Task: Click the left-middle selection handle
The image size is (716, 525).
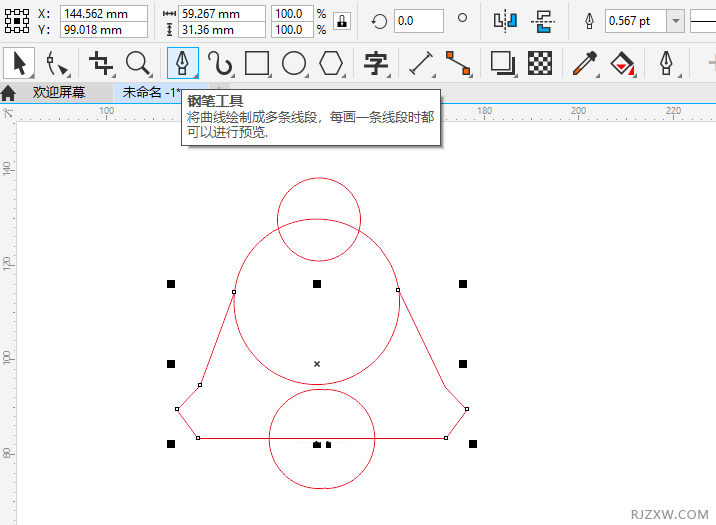Action: coord(171,364)
